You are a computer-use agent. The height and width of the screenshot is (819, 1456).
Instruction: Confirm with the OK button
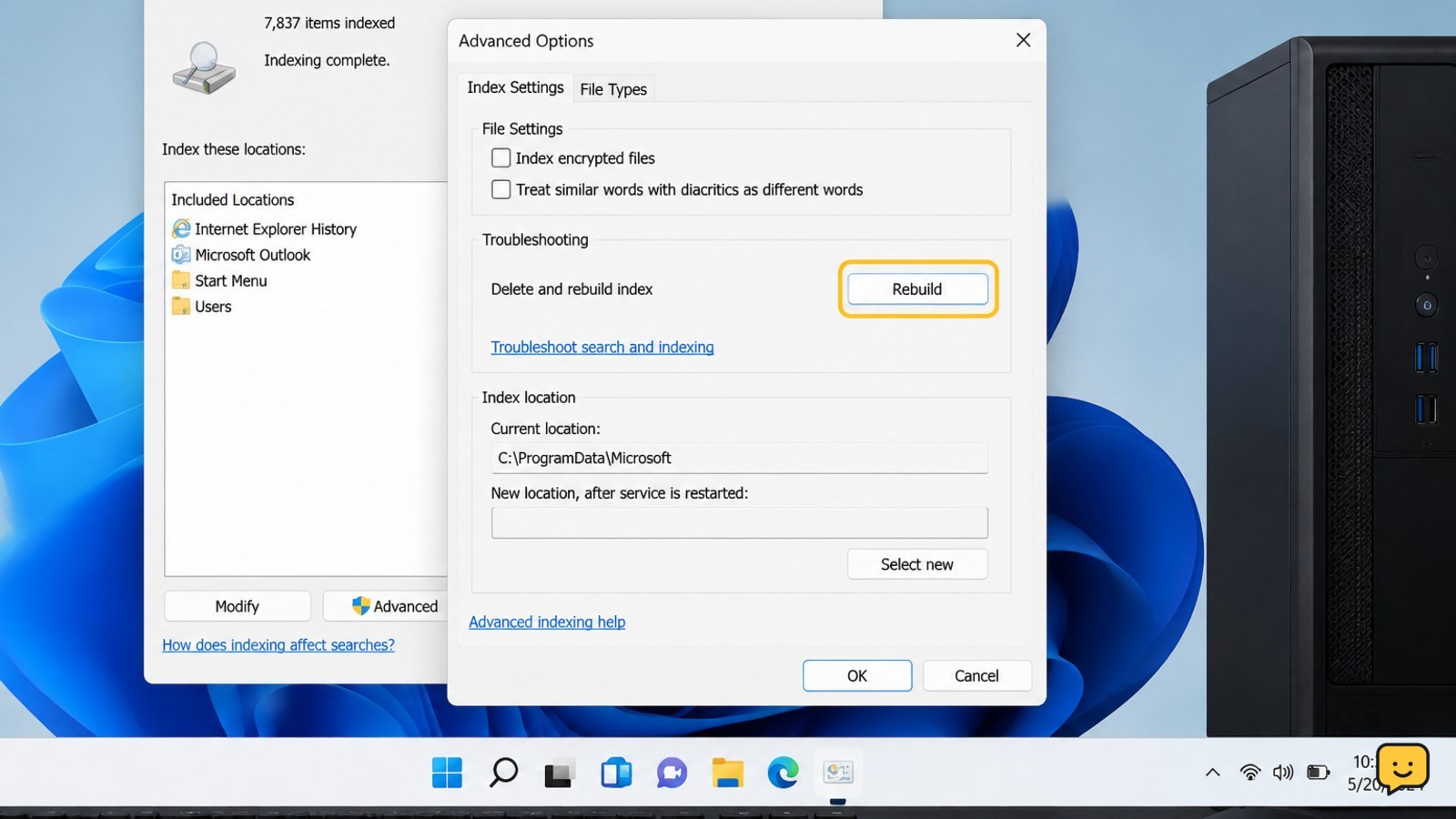pyautogui.click(x=857, y=675)
